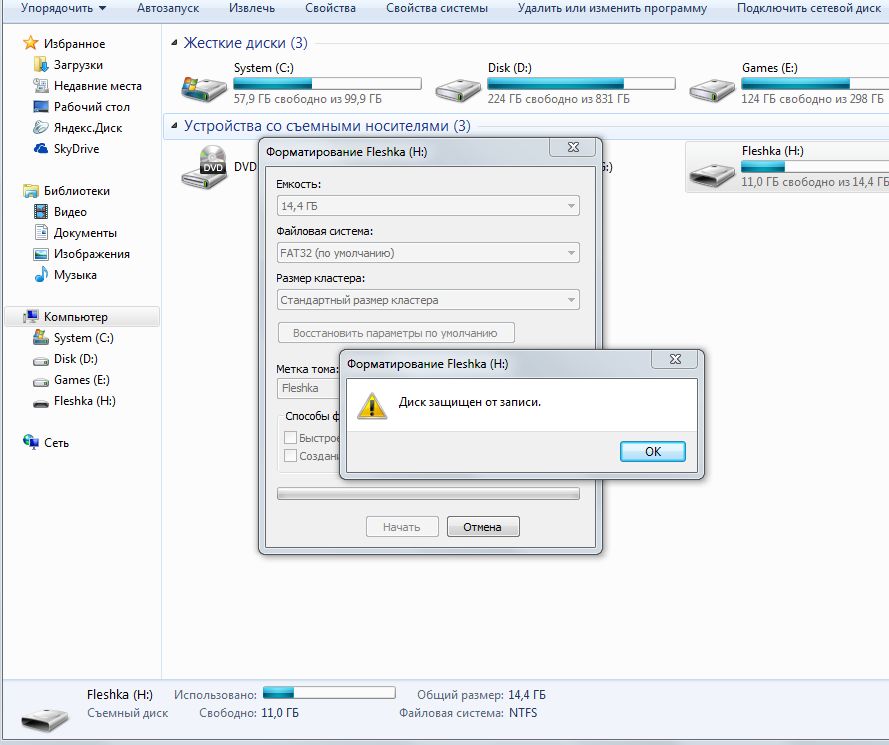Click the Disk (D:) capacity bar

(581, 83)
